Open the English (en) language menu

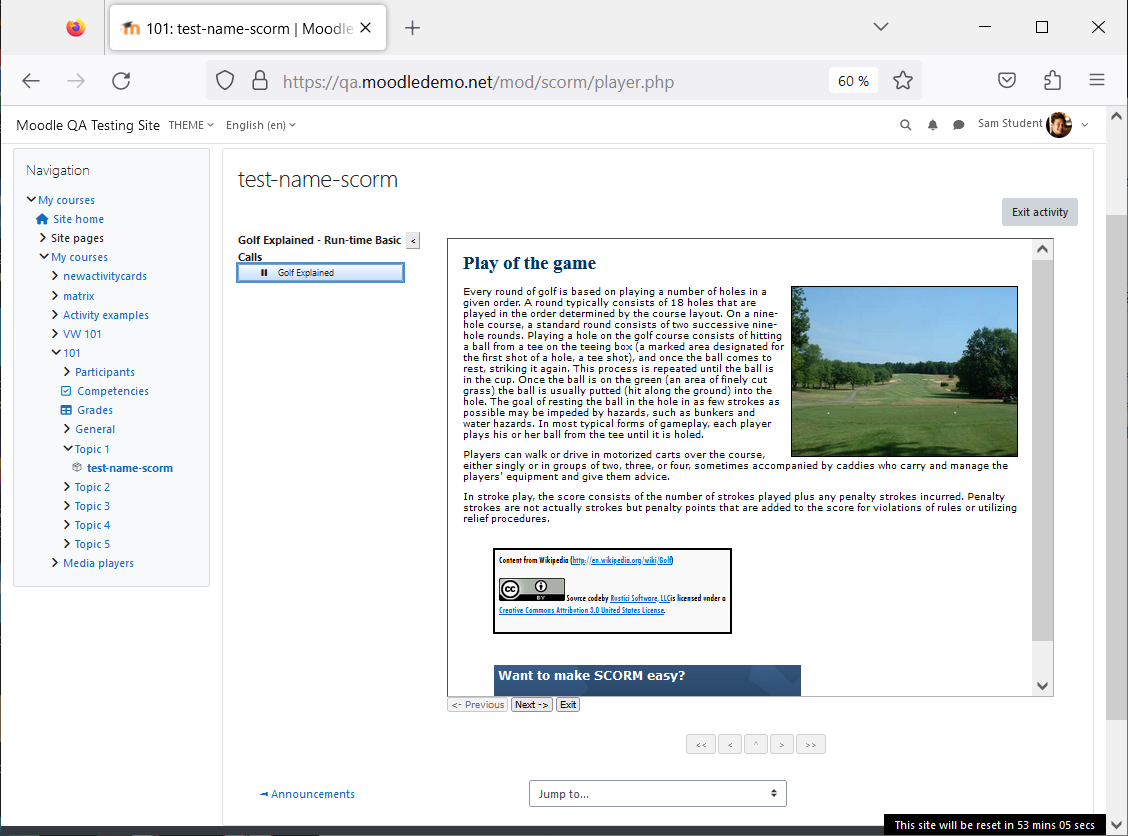click(x=260, y=125)
